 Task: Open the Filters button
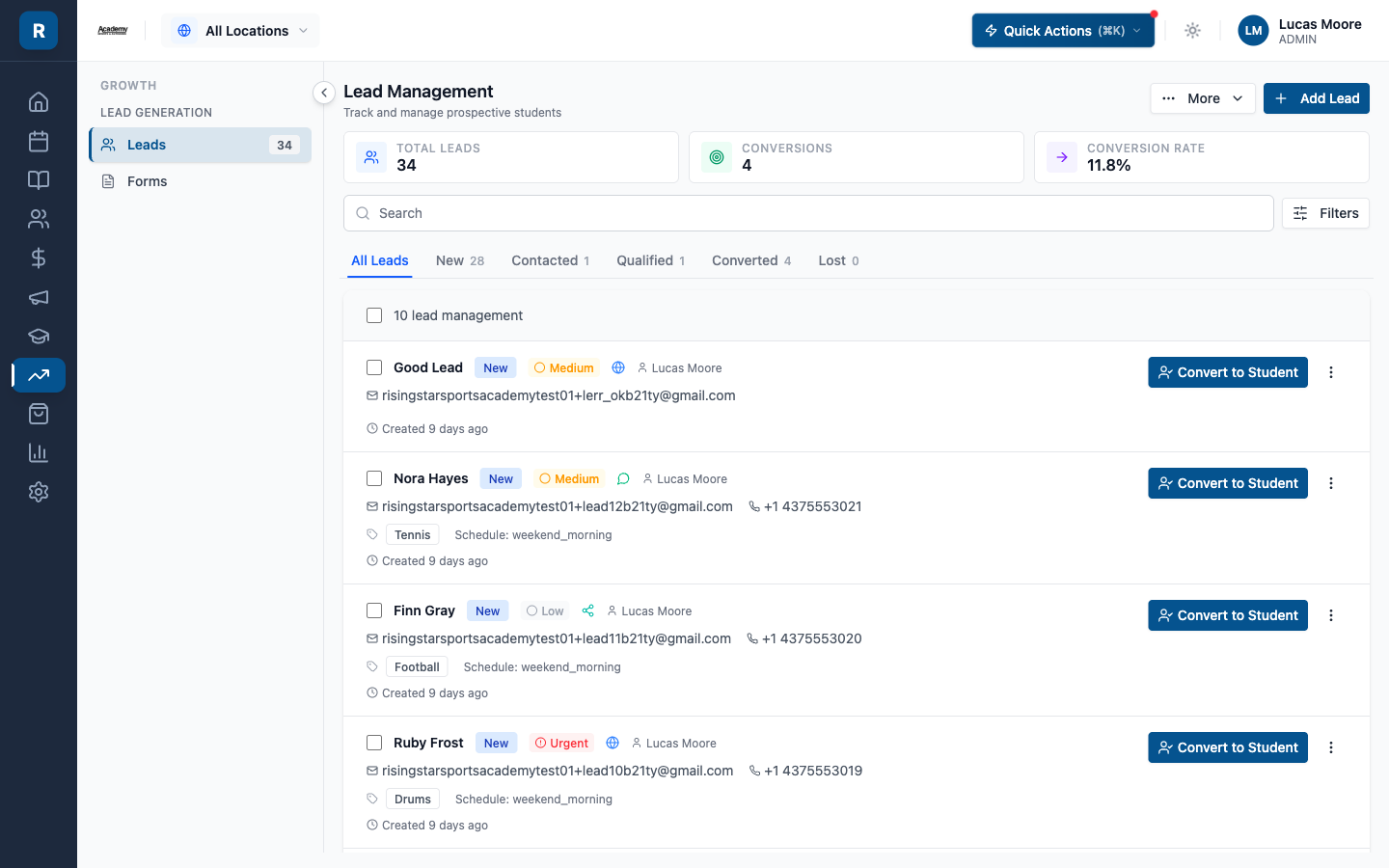coord(1325,213)
